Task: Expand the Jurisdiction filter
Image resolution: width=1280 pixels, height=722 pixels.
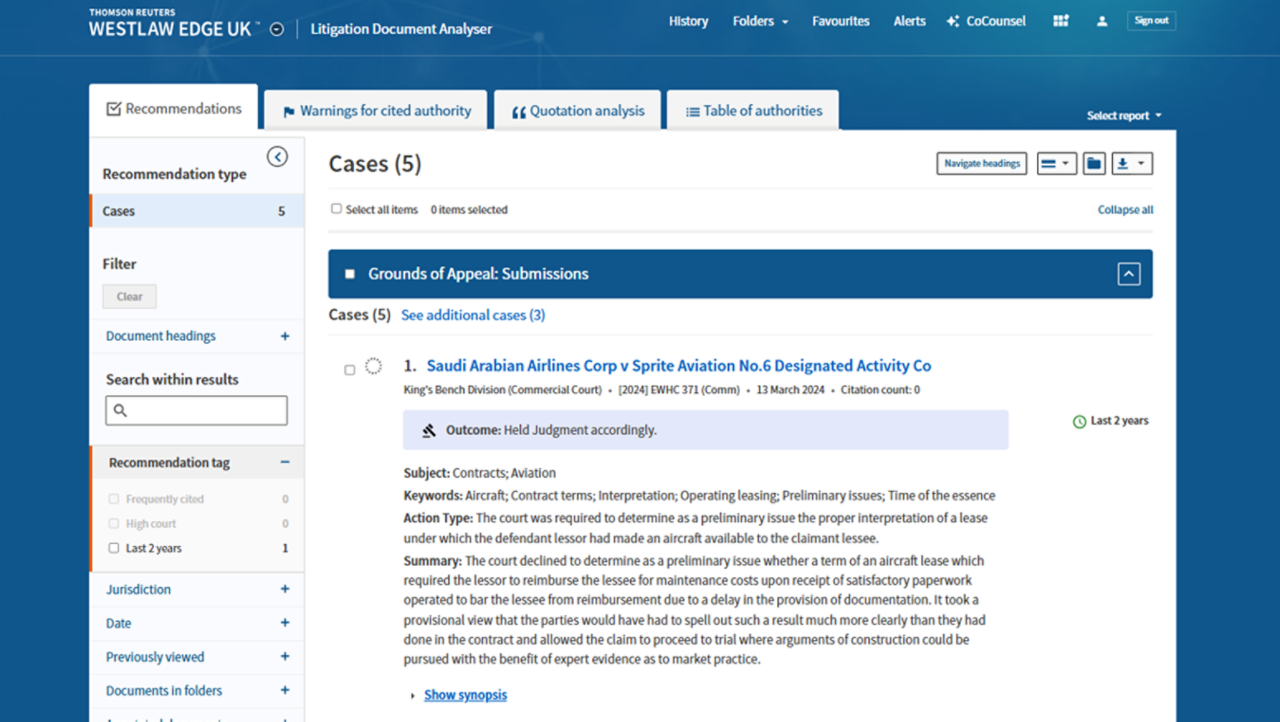Action: pos(283,589)
